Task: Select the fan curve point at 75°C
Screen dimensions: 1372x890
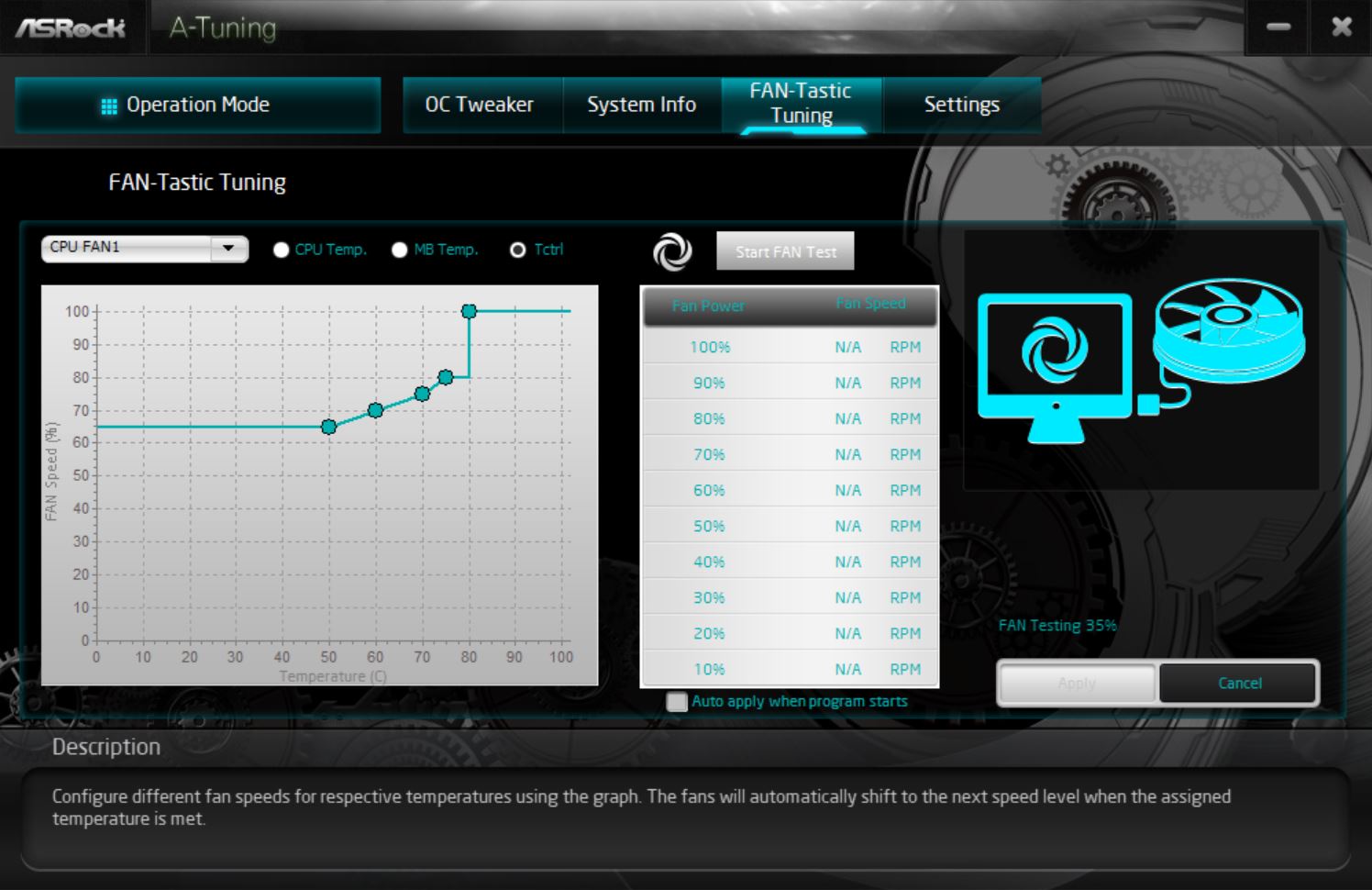Action: pos(445,377)
